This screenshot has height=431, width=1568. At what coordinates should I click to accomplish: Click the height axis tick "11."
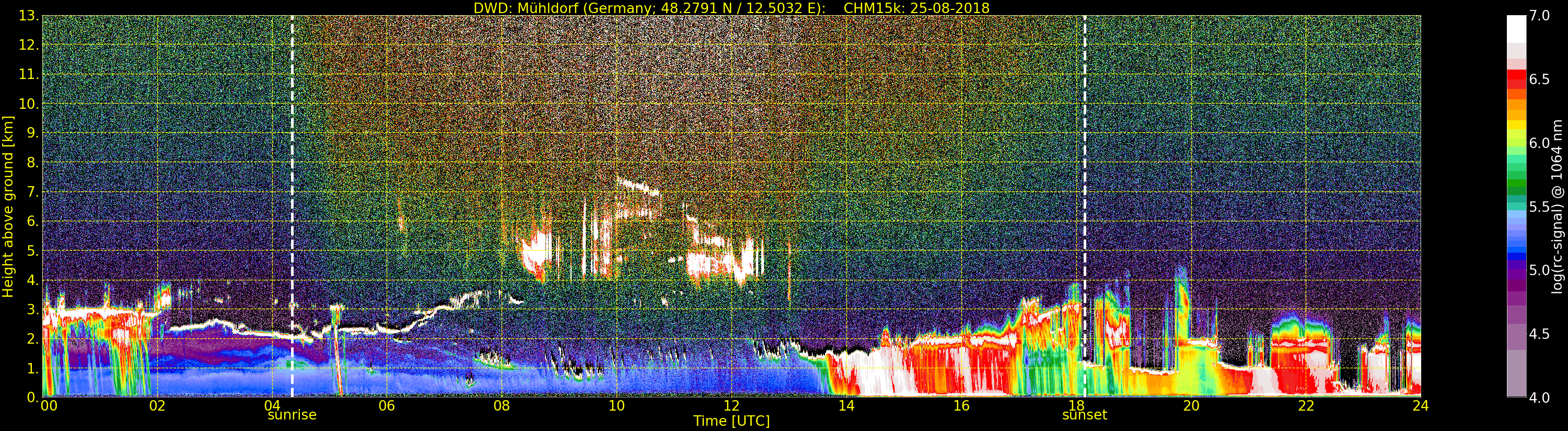[x=29, y=75]
